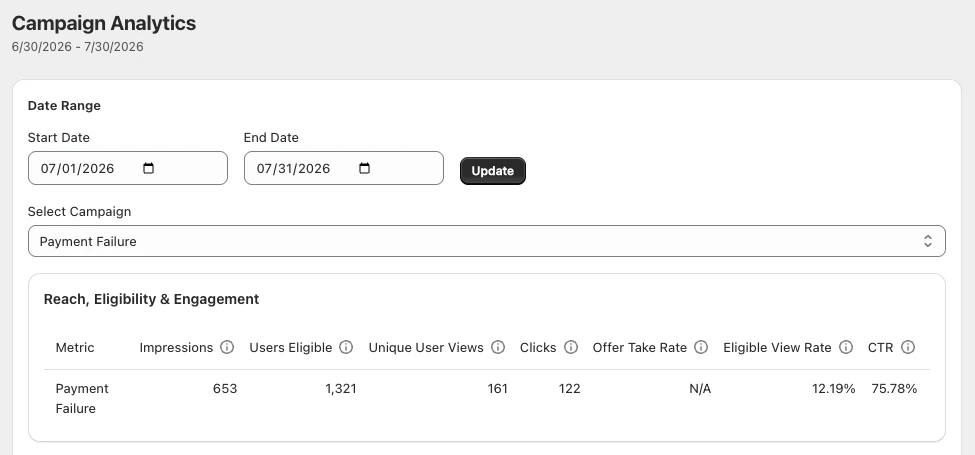Viewport: 975px width, 455px height.
Task: Open the Select Campaign dropdown
Action: click(x=487, y=241)
